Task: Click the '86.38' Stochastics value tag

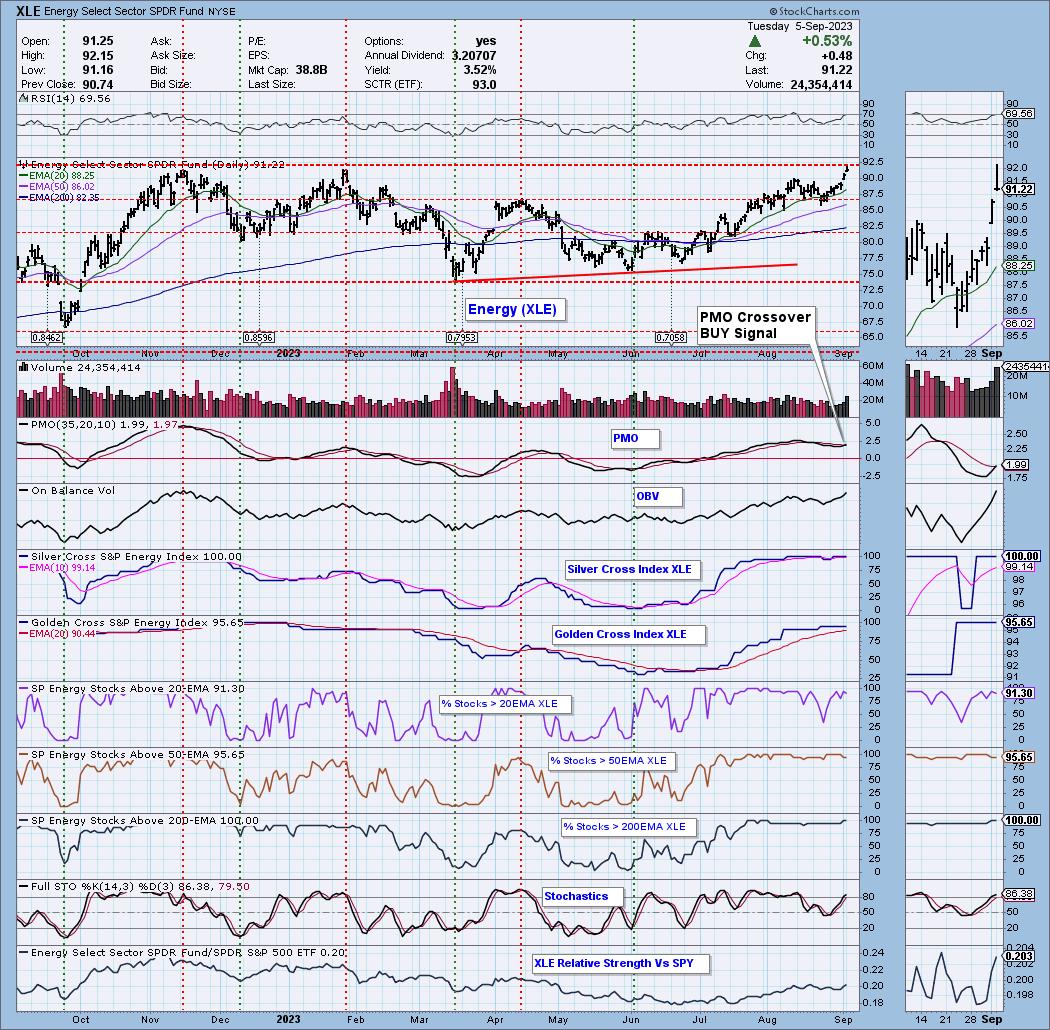Action: 1019,894
